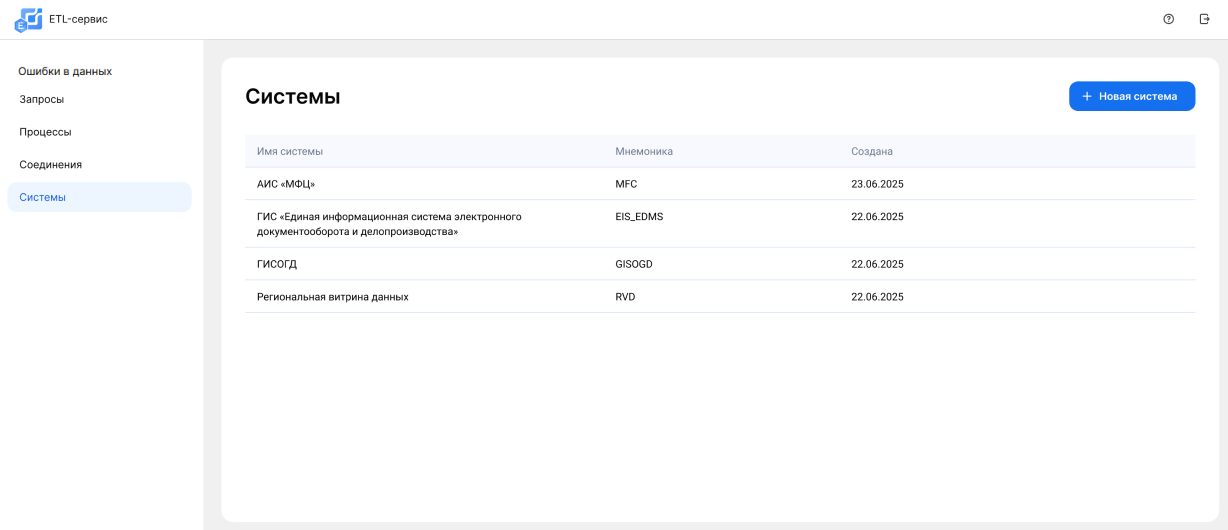Click the 23.06.2025 creation date cell

877,184
